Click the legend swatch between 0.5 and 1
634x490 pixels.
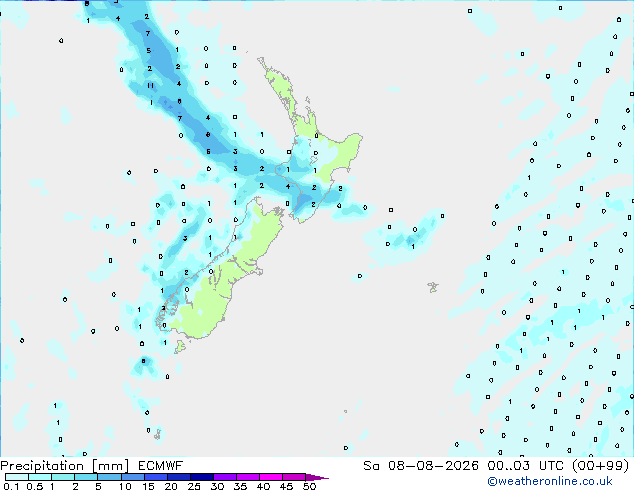tap(40, 477)
